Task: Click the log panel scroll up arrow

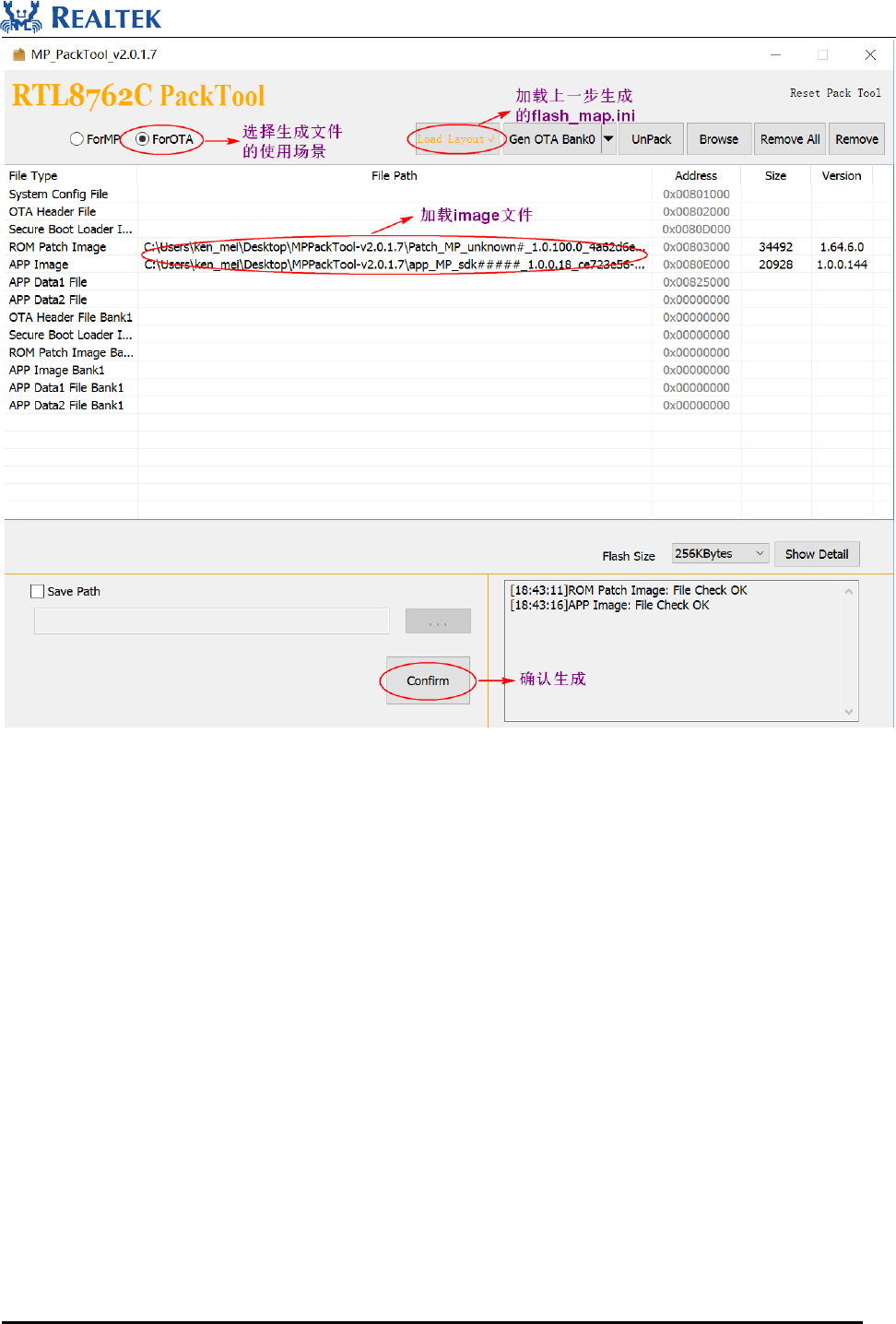Action: (849, 592)
